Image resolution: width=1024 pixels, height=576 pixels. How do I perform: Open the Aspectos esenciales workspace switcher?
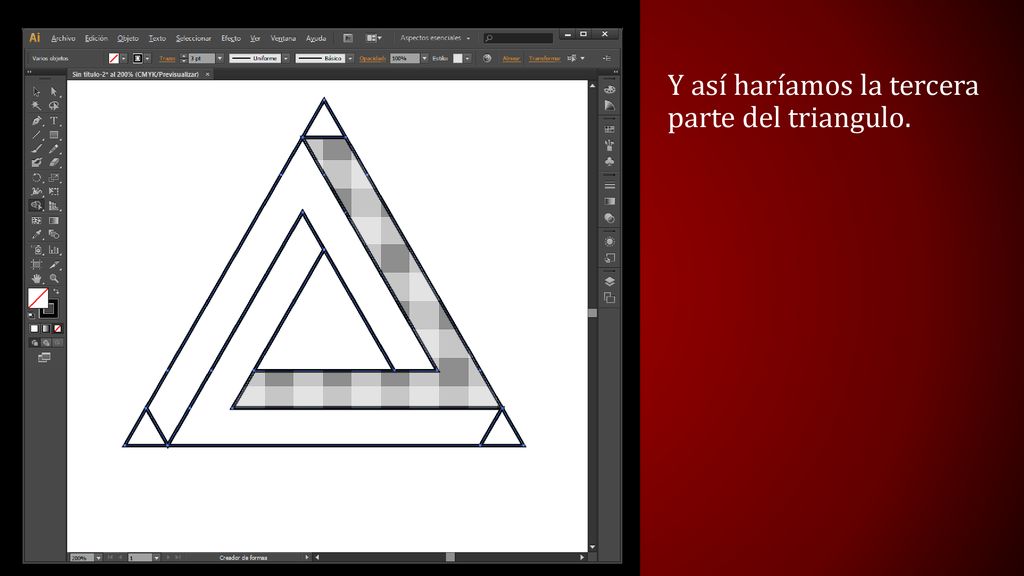pyautogui.click(x=435, y=38)
